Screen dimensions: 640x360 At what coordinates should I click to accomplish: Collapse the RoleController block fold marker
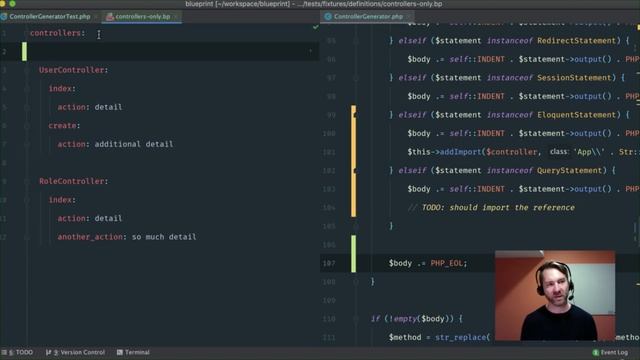click(x=27, y=181)
